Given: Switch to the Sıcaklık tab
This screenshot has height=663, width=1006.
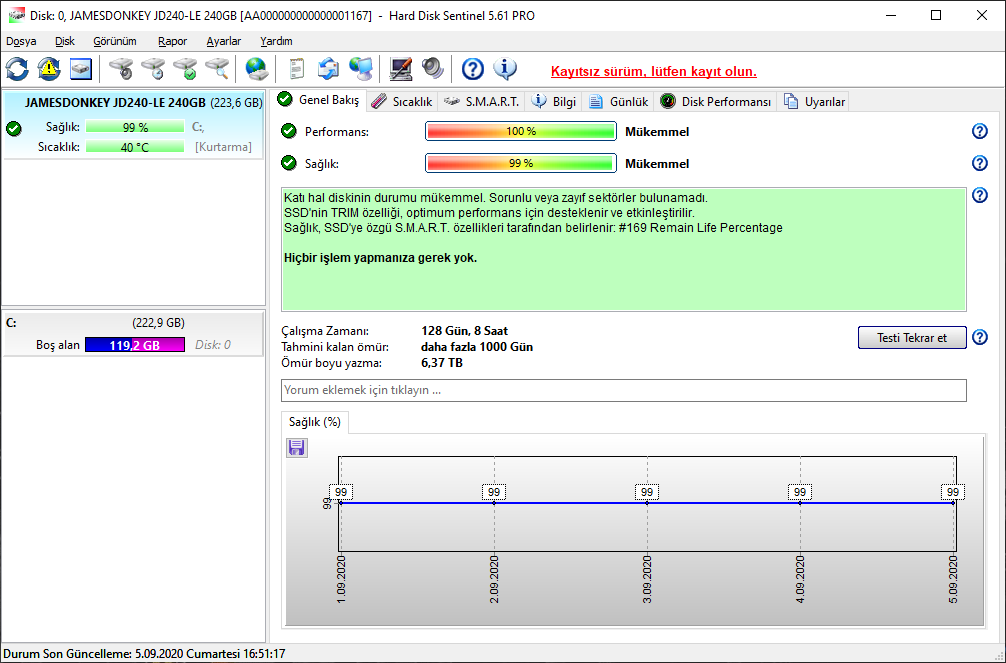Looking at the screenshot, I should [x=401, y=101].
